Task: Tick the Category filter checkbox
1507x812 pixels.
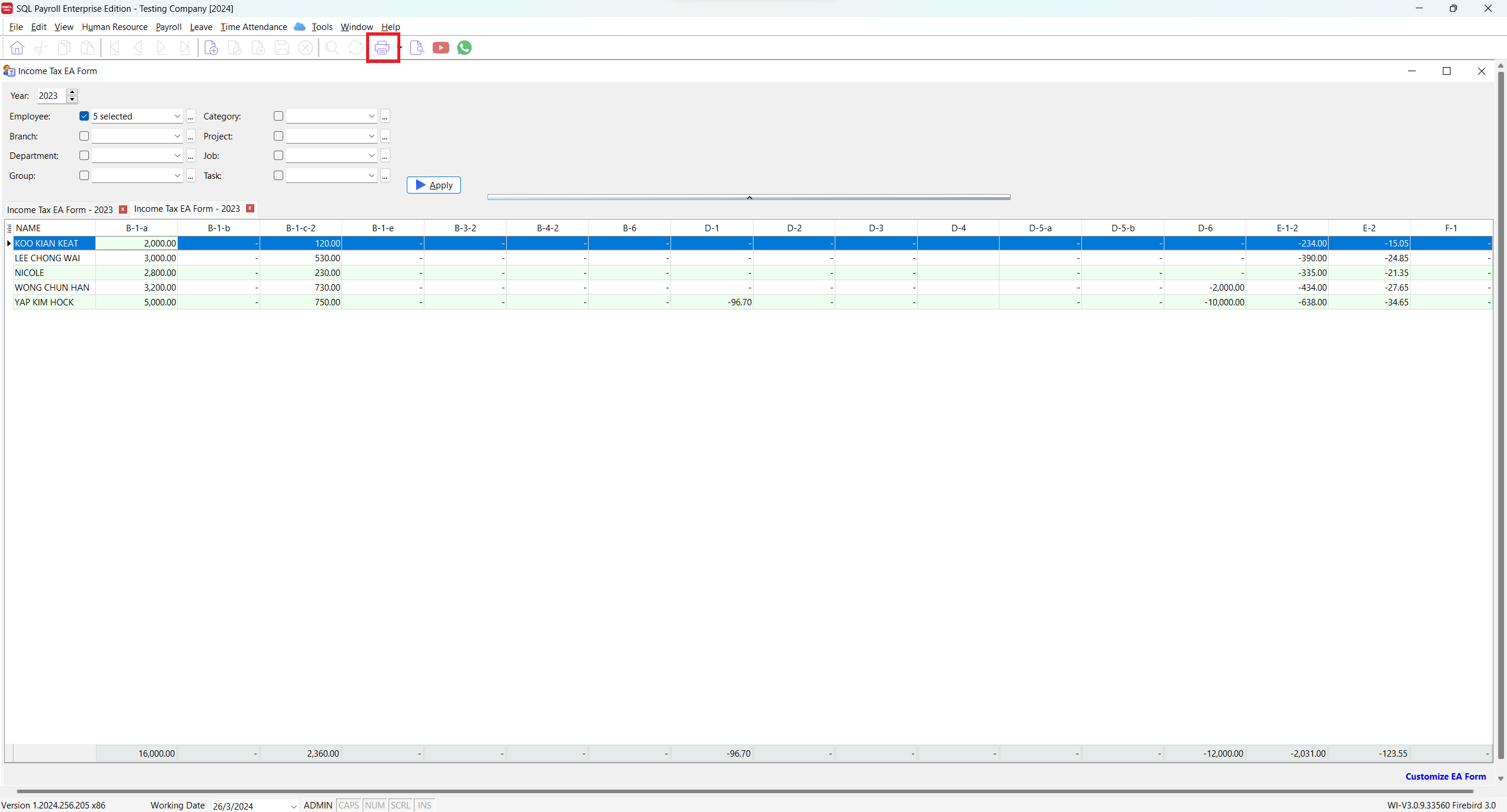Action: tap(278, 116)
